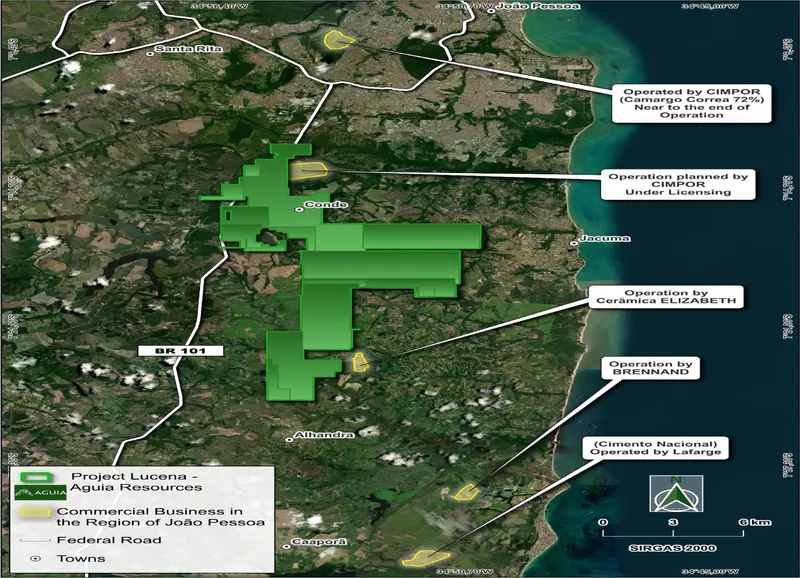Click the '6 km' scale bar label
Viewport: 800px width, 578px height.
(x=754, y=522)
